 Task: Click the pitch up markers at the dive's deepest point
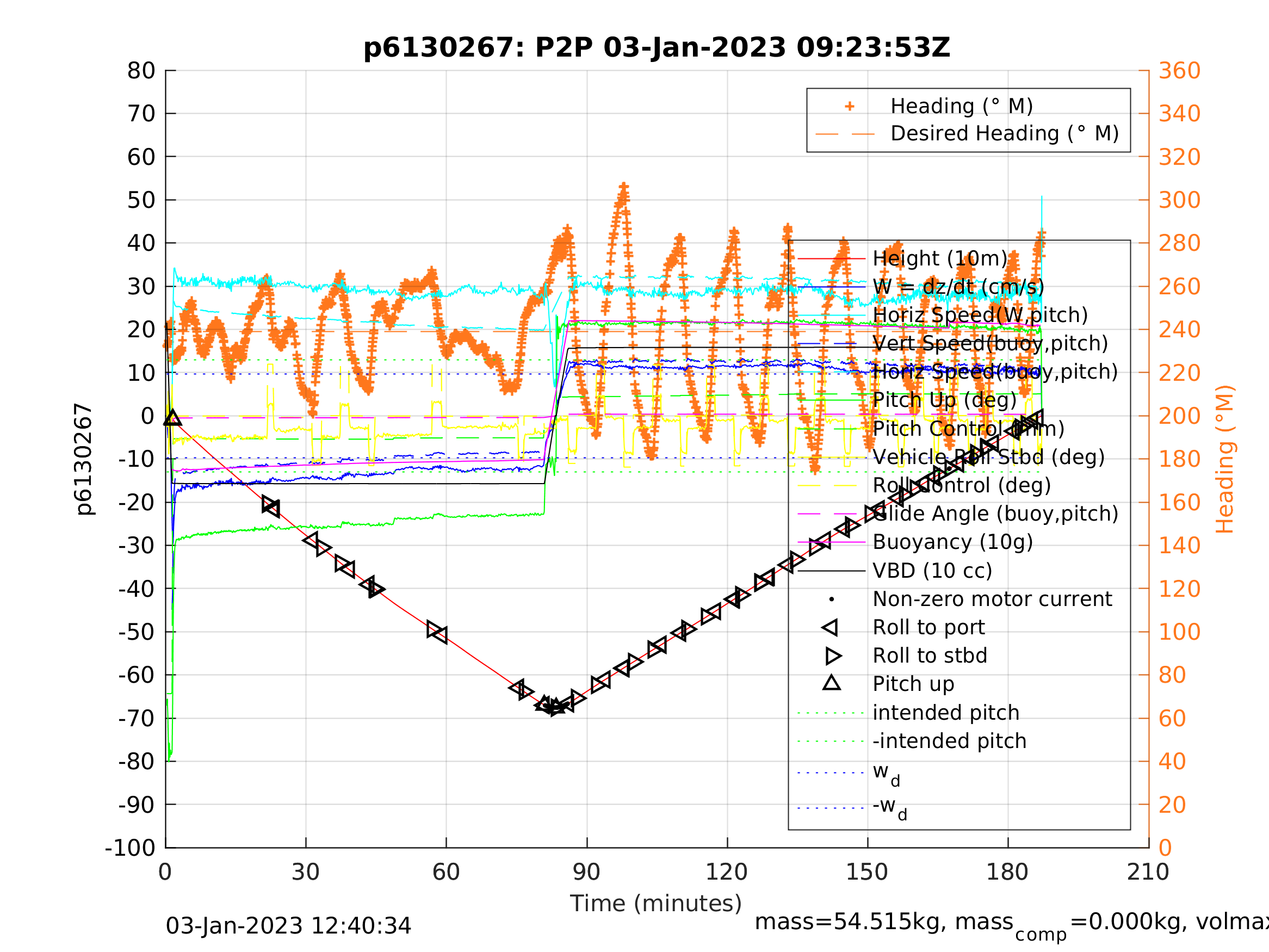tap(551, 705)
